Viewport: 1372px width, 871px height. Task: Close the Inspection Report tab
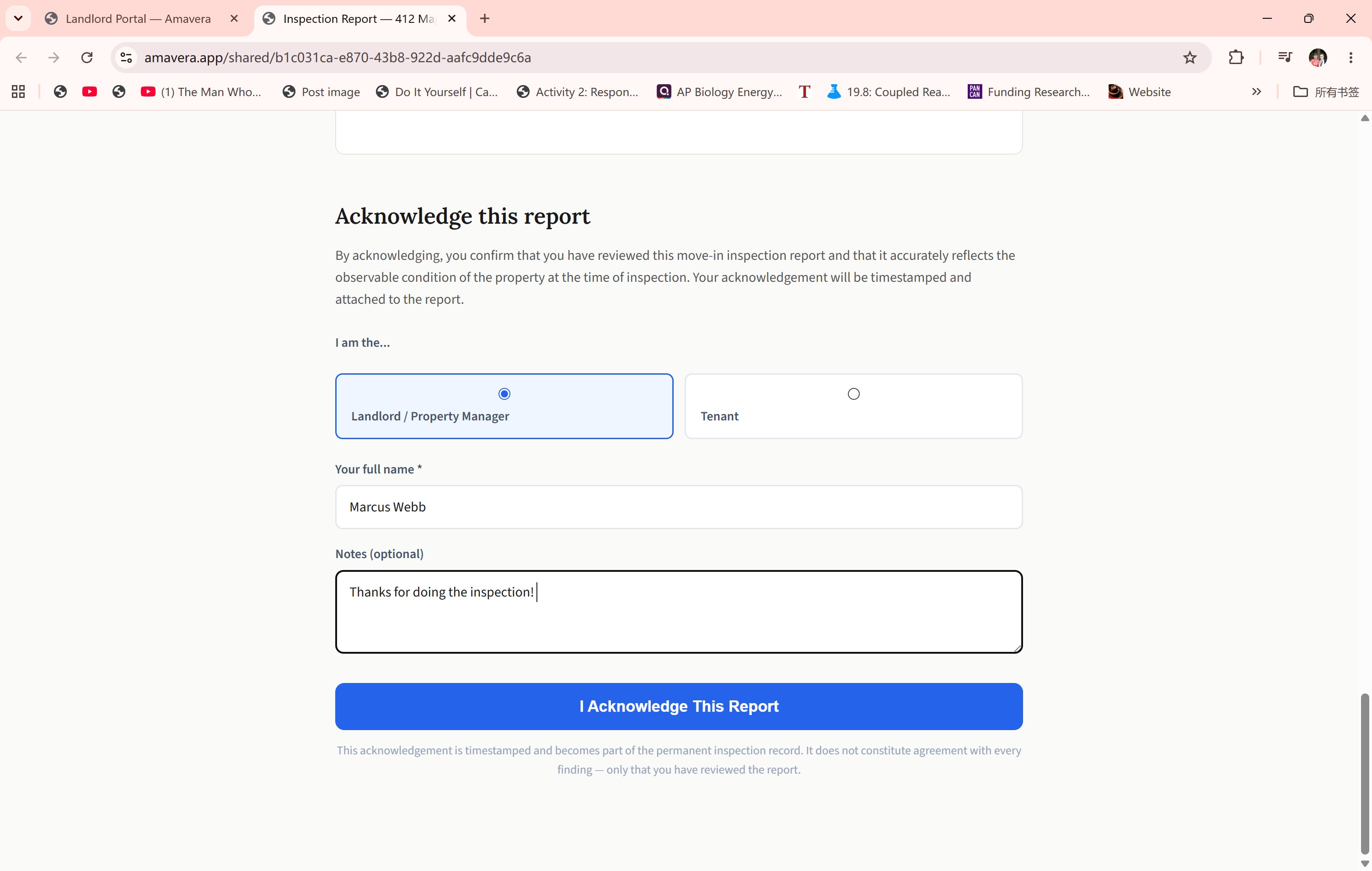tap(452, 19)
